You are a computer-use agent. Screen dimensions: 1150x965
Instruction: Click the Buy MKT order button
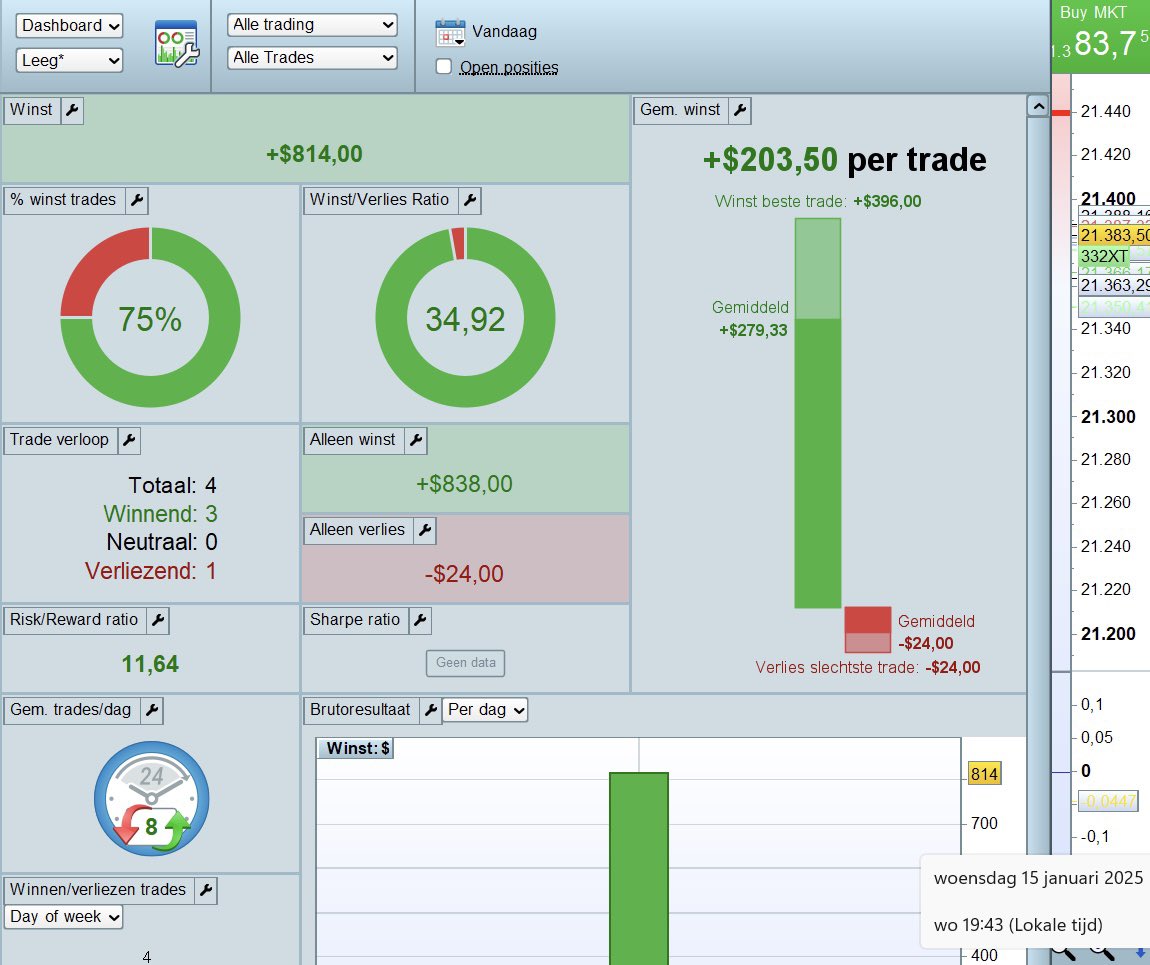(x=1100, y=36)
